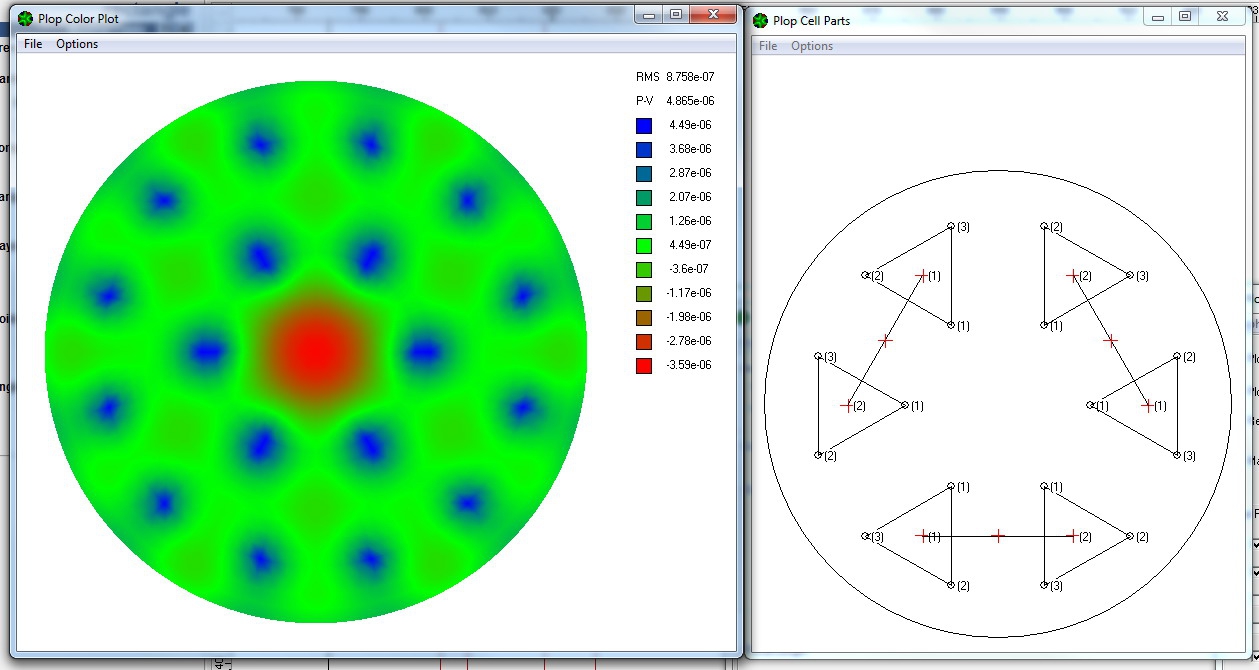Click the -1.98e-06 legend color swatch

(644, 317)
